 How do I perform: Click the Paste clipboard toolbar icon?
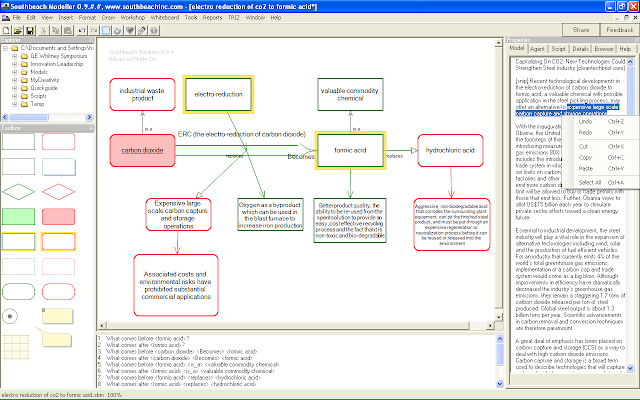(68, 31)
